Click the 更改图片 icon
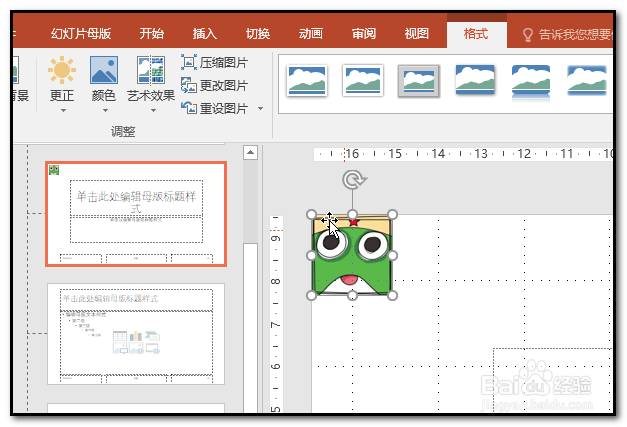The image size is (627, 427). coord(189,85)
